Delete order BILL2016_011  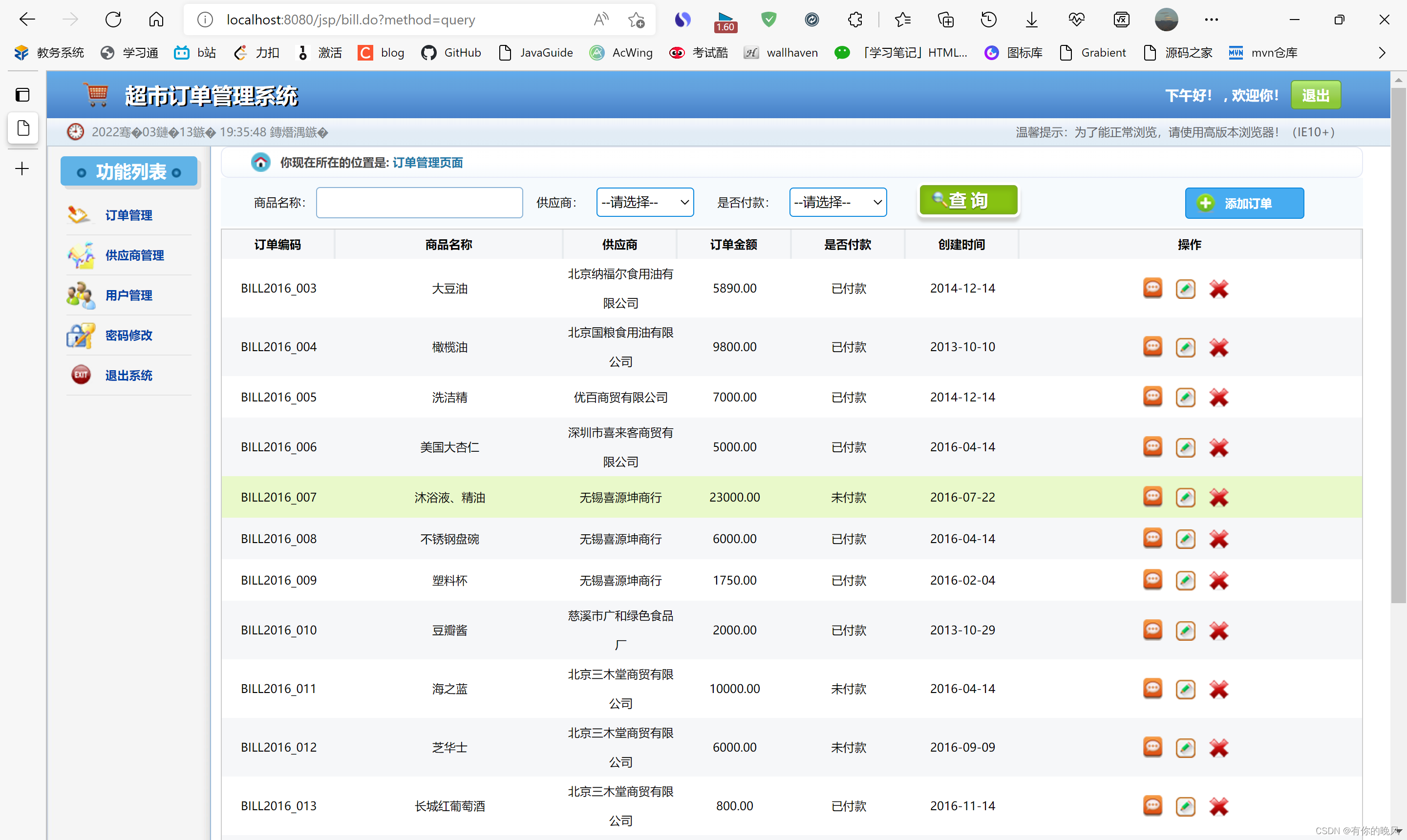point(1218,689)
